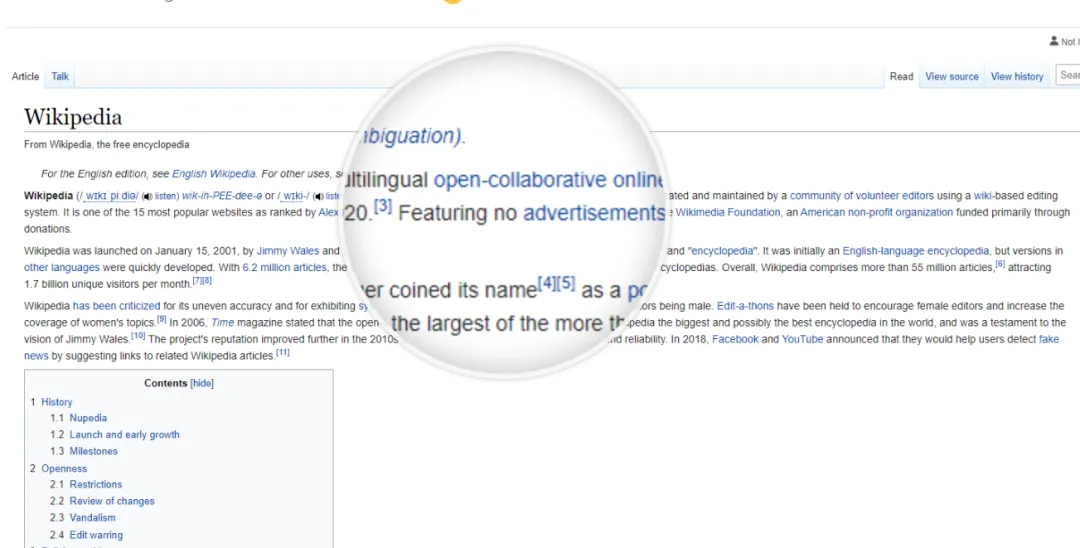Open the English Wikipedia link
This screenshot has width=1080, height=548.
[x=214, y=174]
